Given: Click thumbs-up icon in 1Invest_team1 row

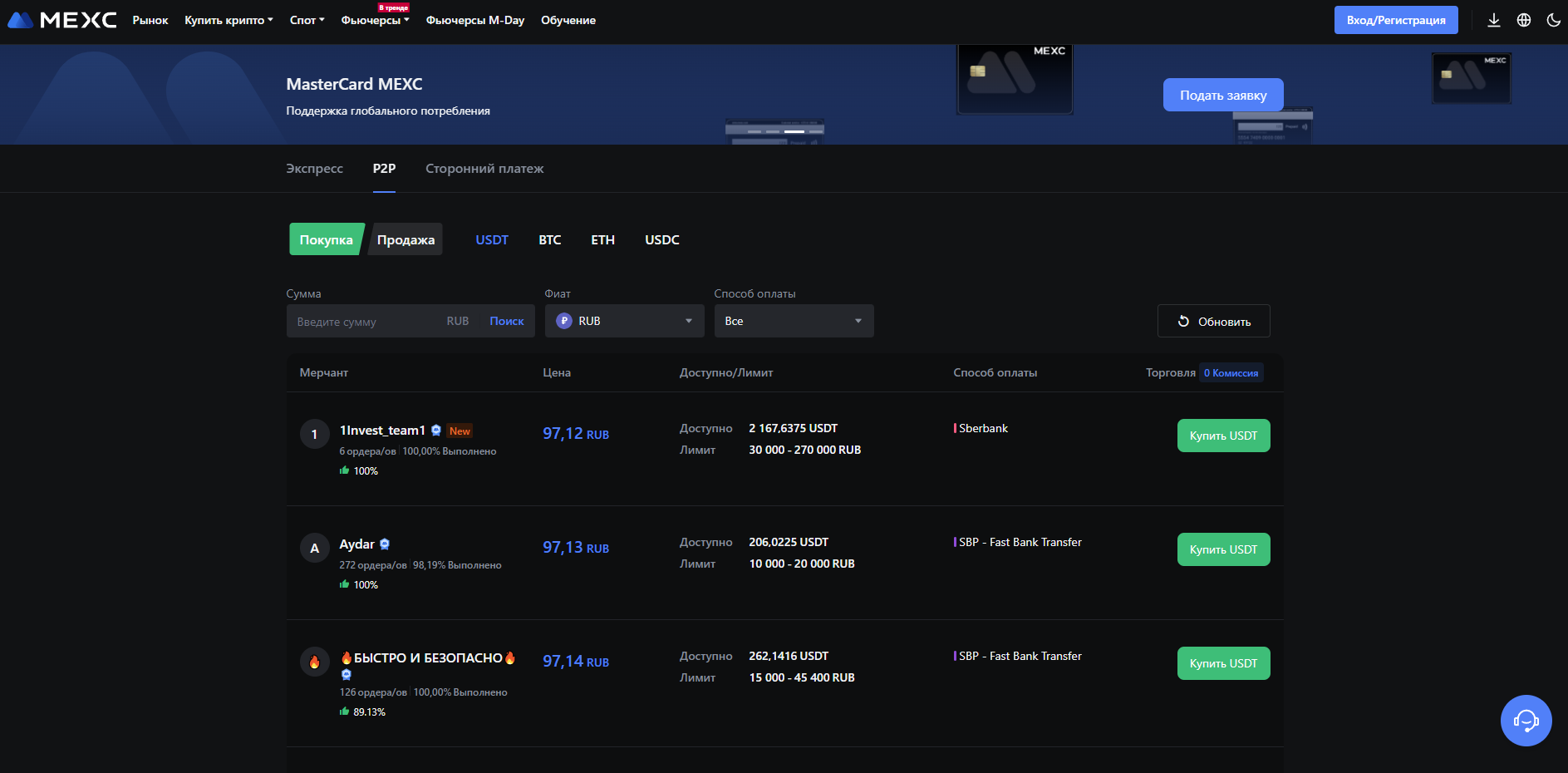Looking at the screenshot, I should click(x=344, y=470).
